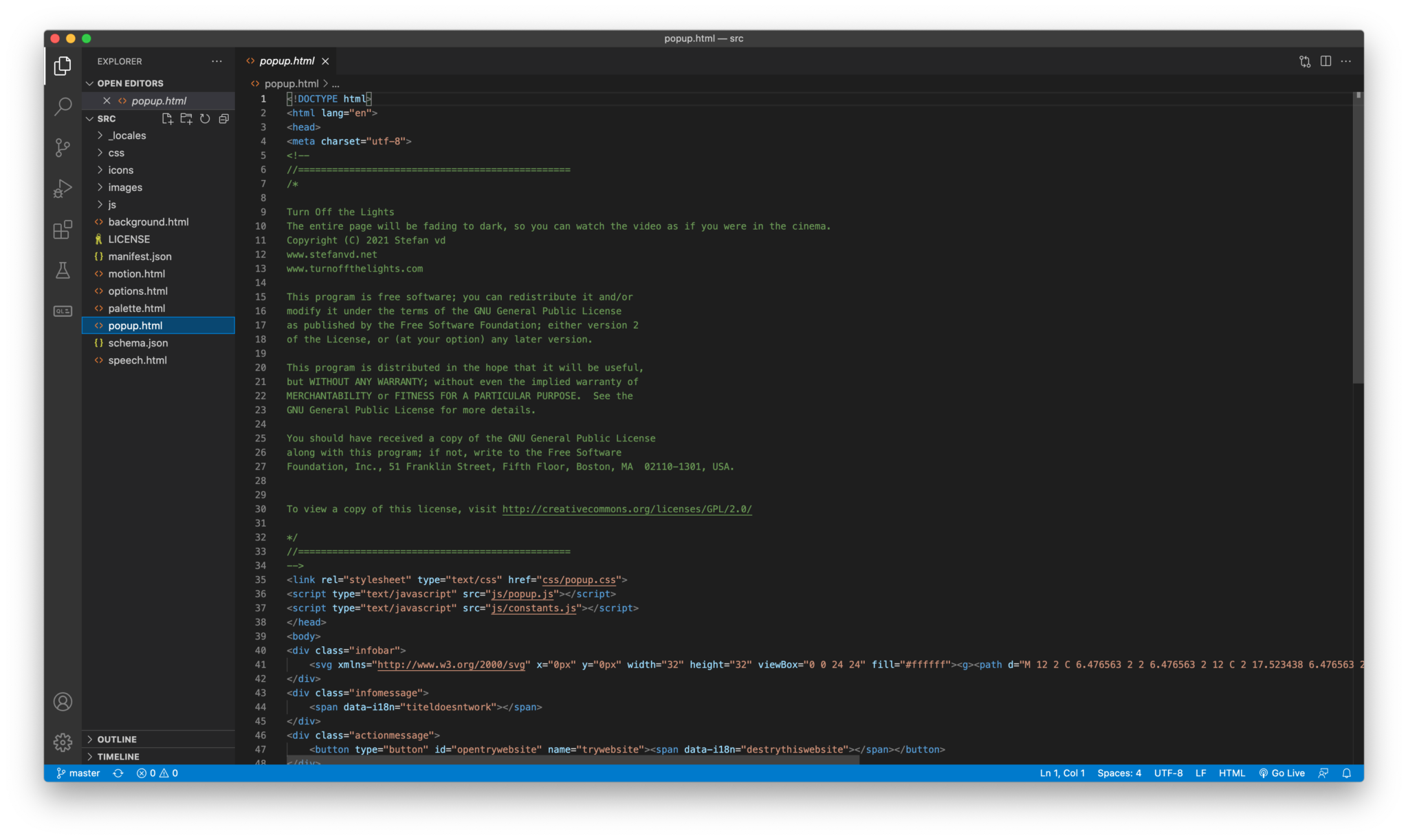Open the Source Control view

click(x=63, y=147)
